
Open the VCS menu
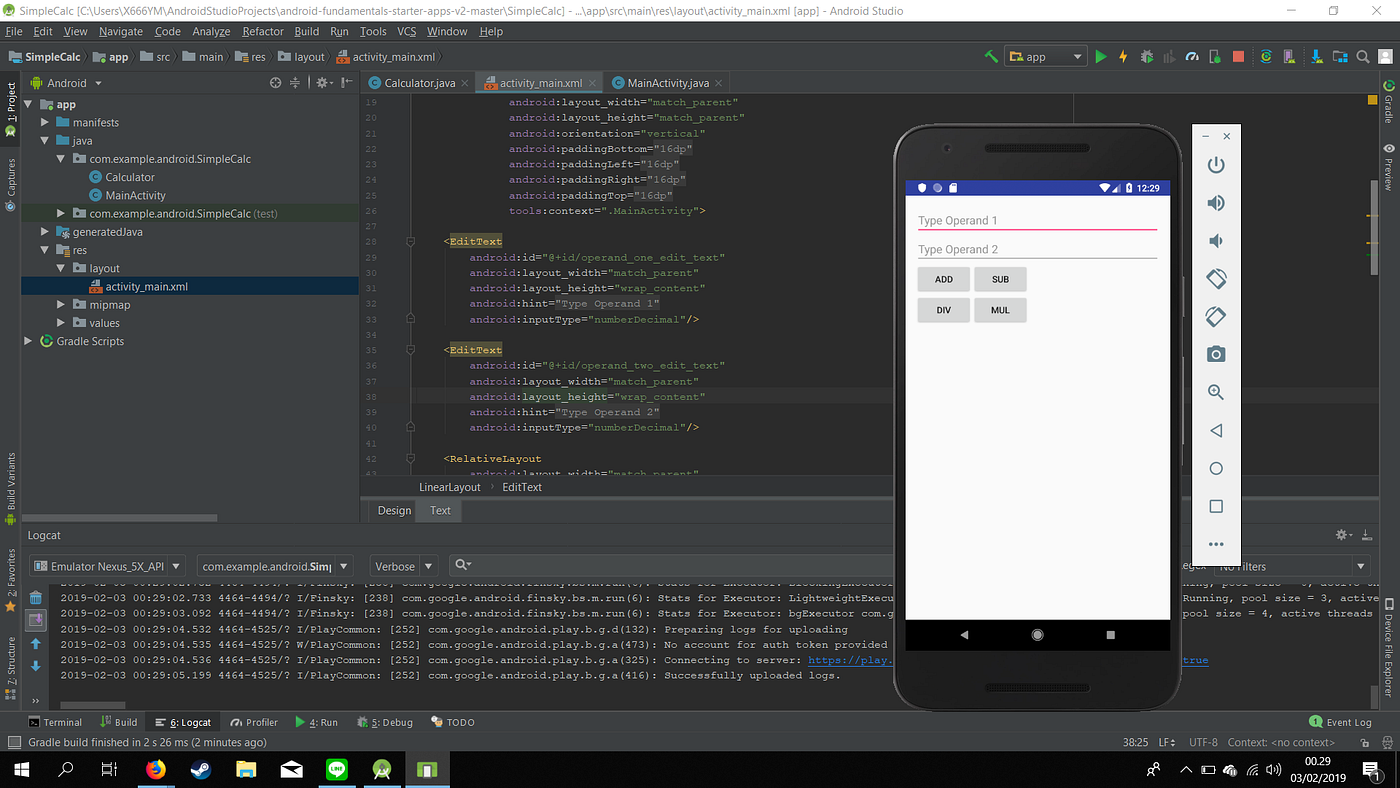pos(406,32)
